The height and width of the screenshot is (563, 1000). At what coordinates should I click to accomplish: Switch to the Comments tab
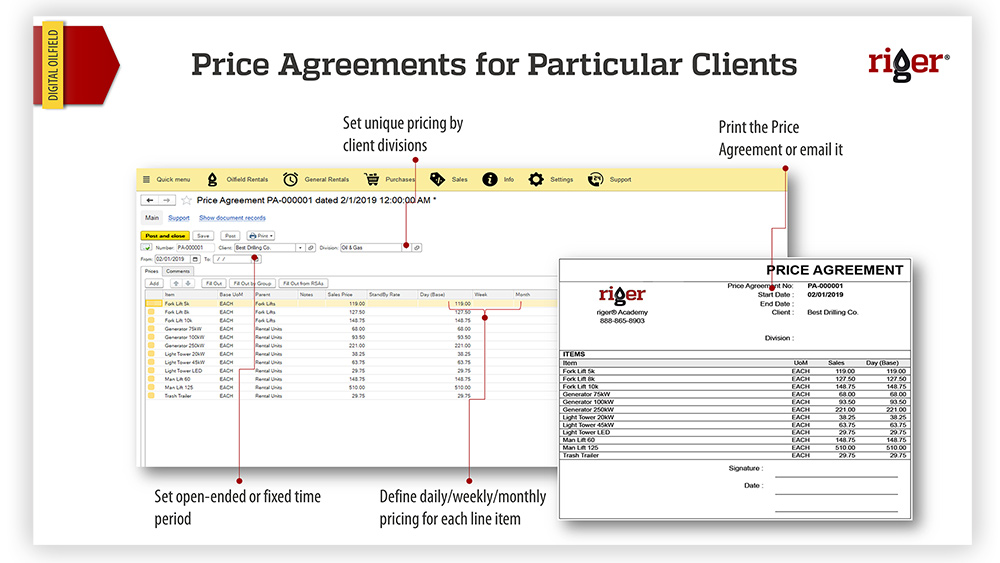pyautogui.click(x=178, y=271)
